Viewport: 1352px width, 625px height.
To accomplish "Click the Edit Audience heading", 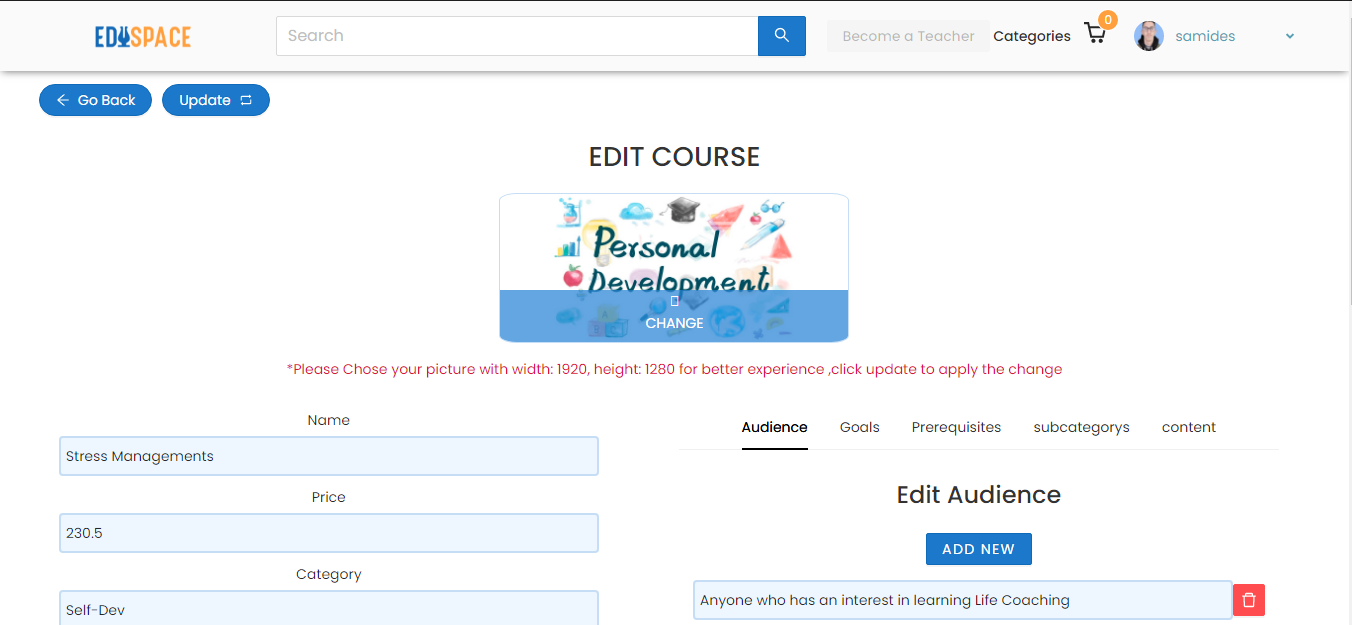I will click(979, 495).
